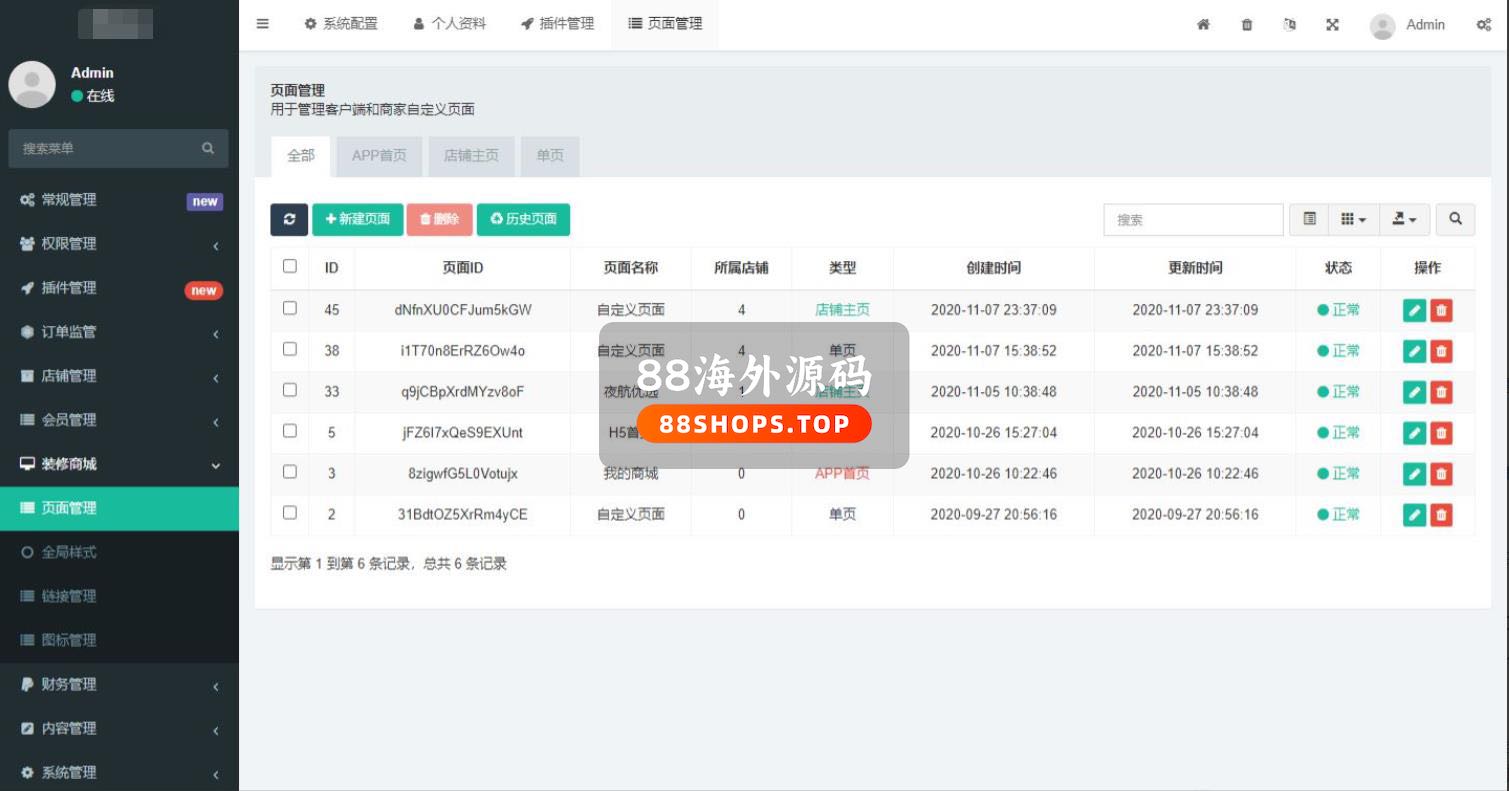Open the 系统配置 top tab
This screenshot has width=1509, height=791.
click(341, 24)
